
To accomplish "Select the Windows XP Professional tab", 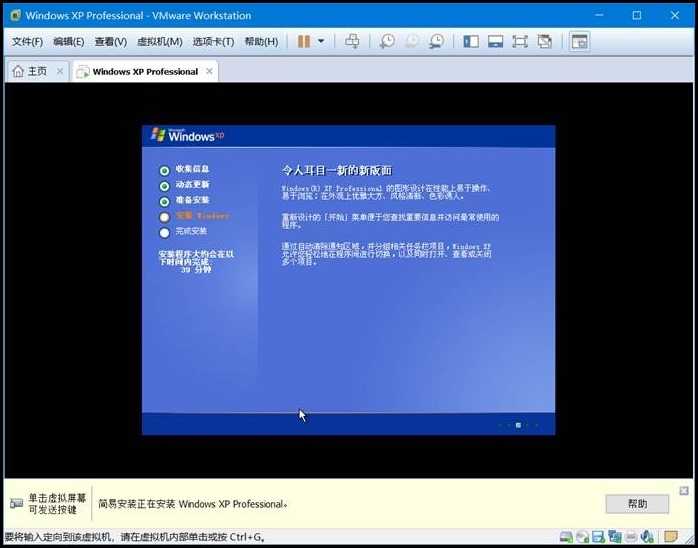I will coord(146,72).
